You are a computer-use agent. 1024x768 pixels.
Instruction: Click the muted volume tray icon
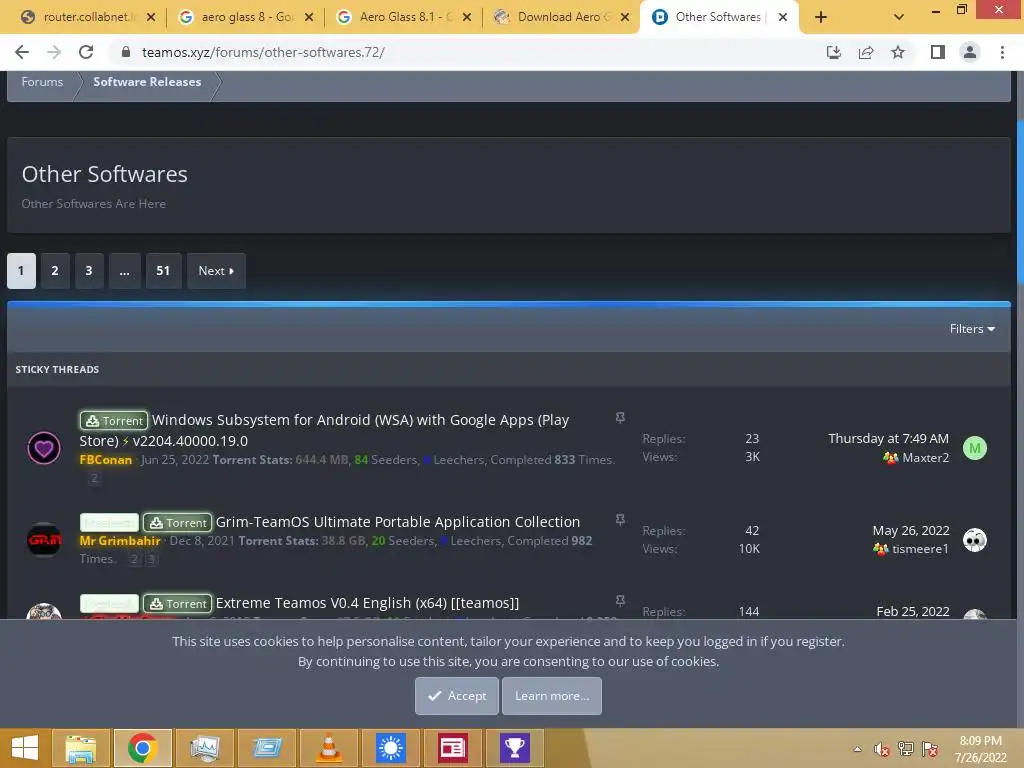click(x=882, y=749)
